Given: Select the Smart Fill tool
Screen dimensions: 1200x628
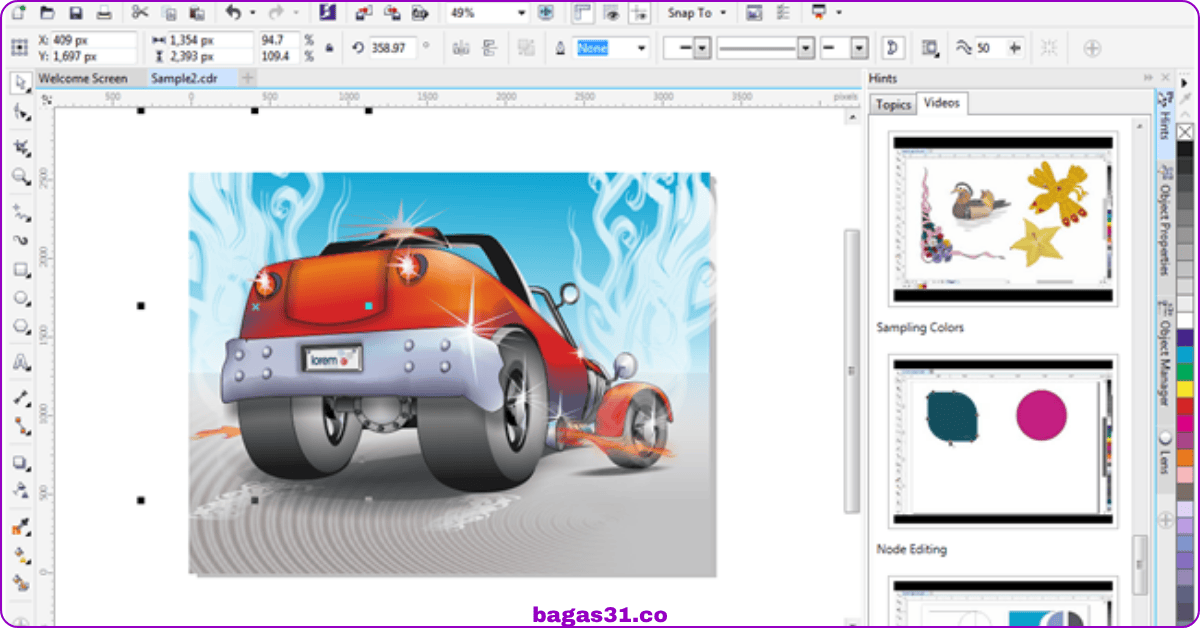Looking at the screenshot, I should [20, 582].
